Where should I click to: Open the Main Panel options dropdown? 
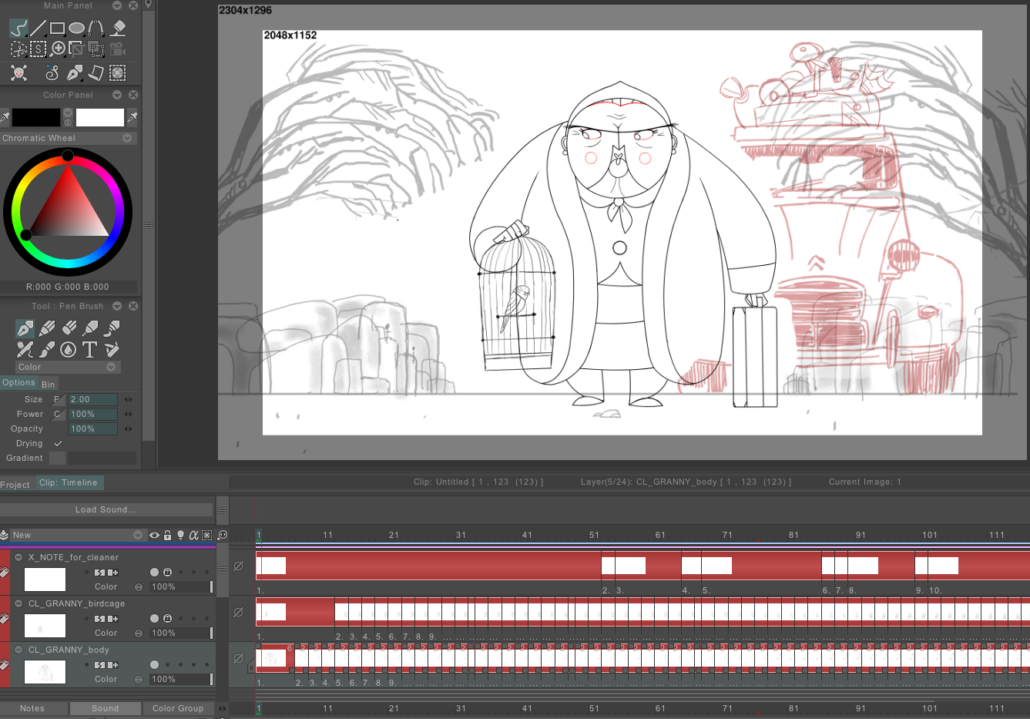tap(117, 5)
